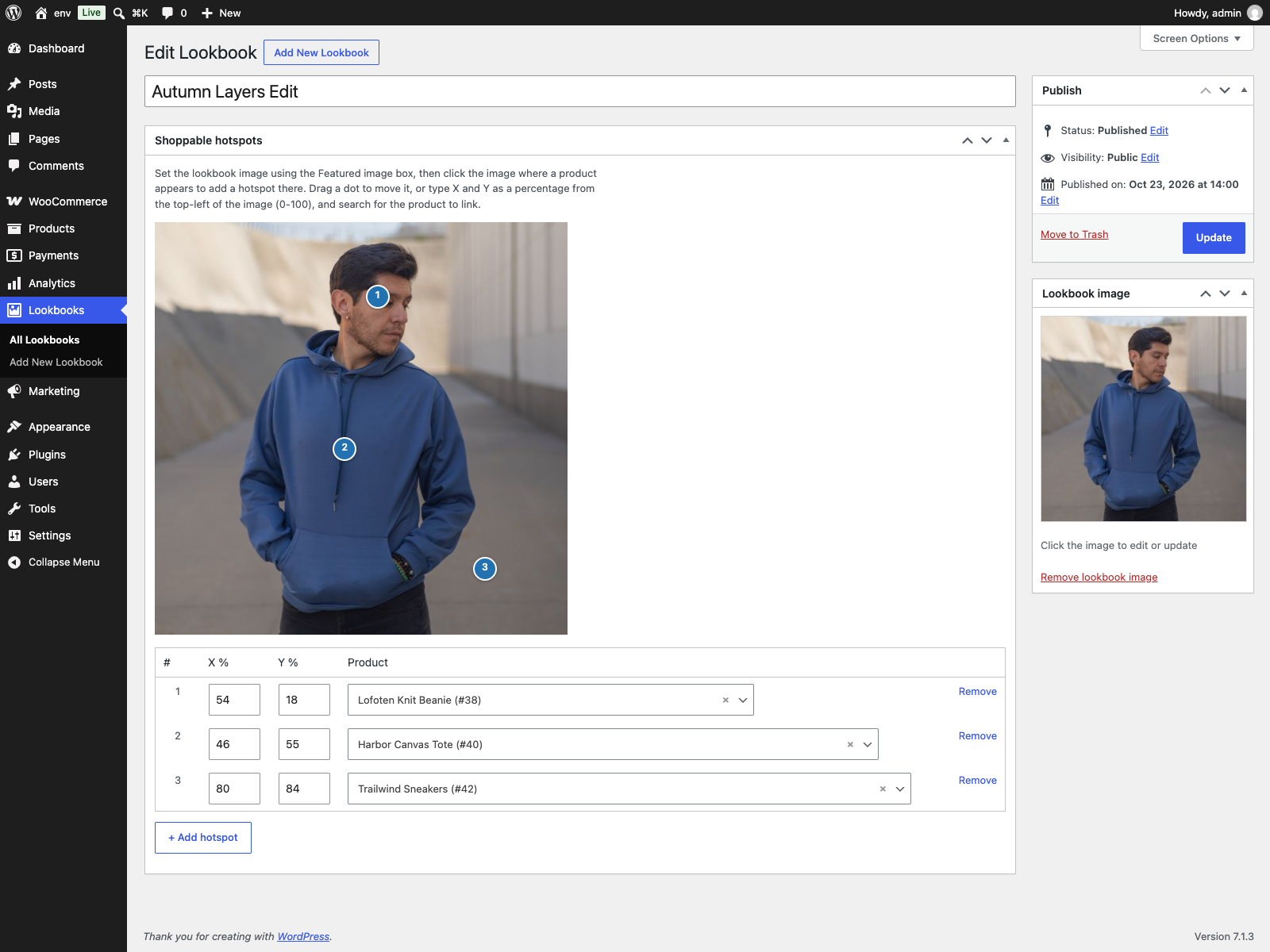This screenshot has width=1270, height=952.
Task: Click the Add hotspot button
Action: click(x=203, y=838)
